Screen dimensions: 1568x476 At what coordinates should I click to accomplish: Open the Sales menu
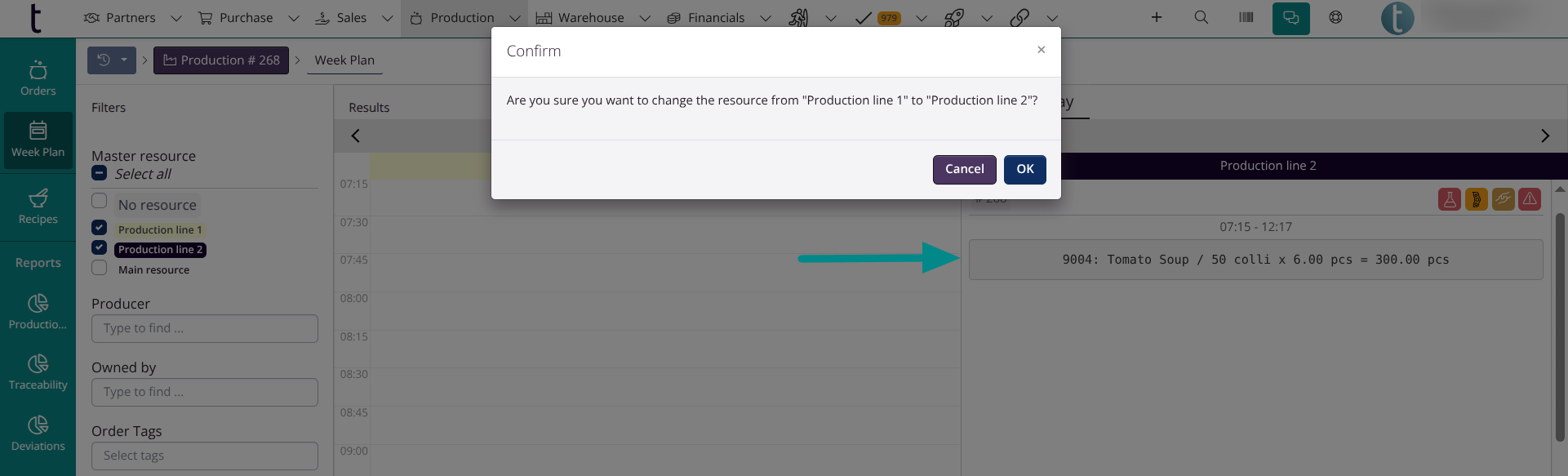click(x=341, y=17)
